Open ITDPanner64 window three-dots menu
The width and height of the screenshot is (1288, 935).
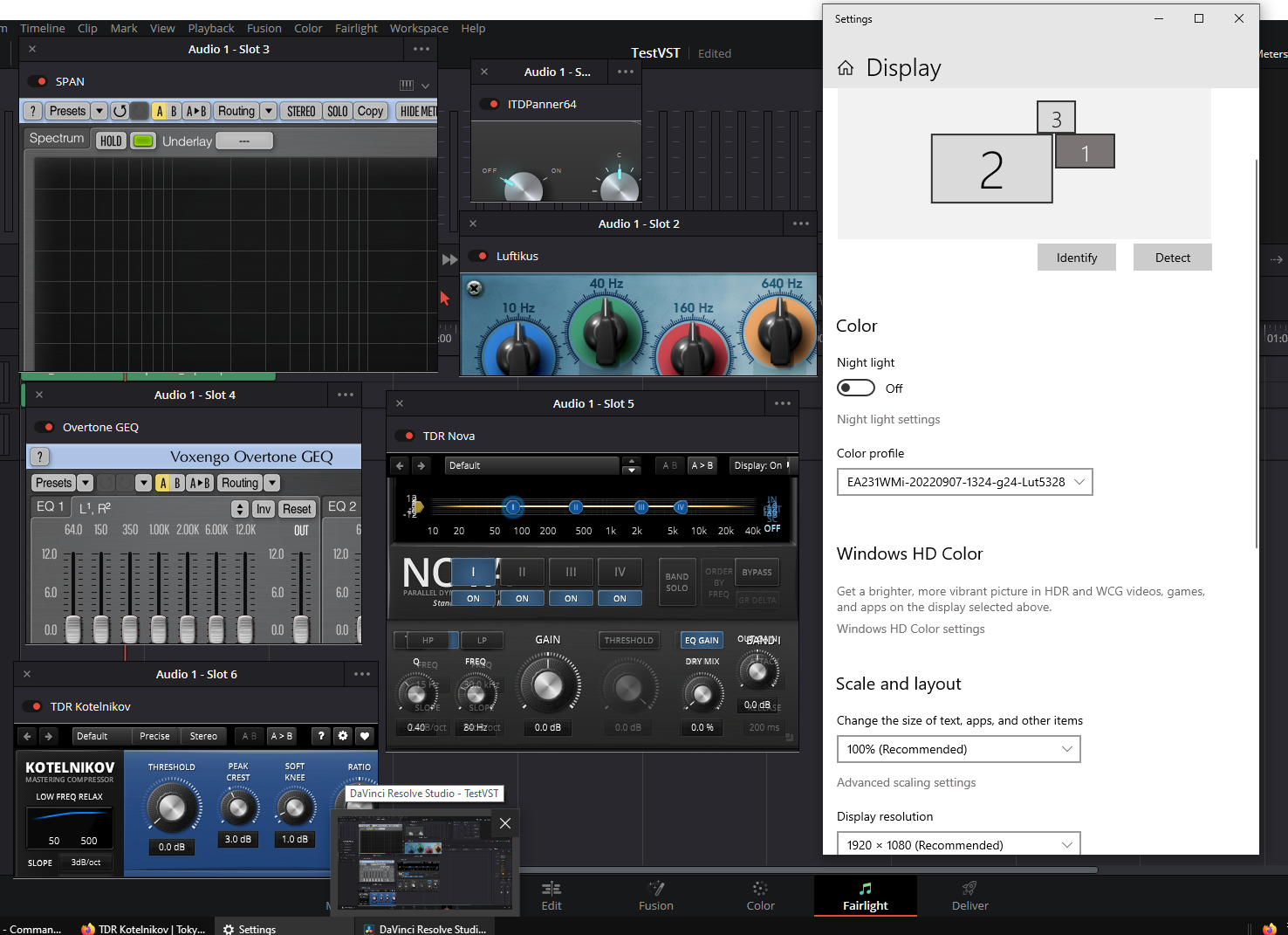click(x=626, y=72)
